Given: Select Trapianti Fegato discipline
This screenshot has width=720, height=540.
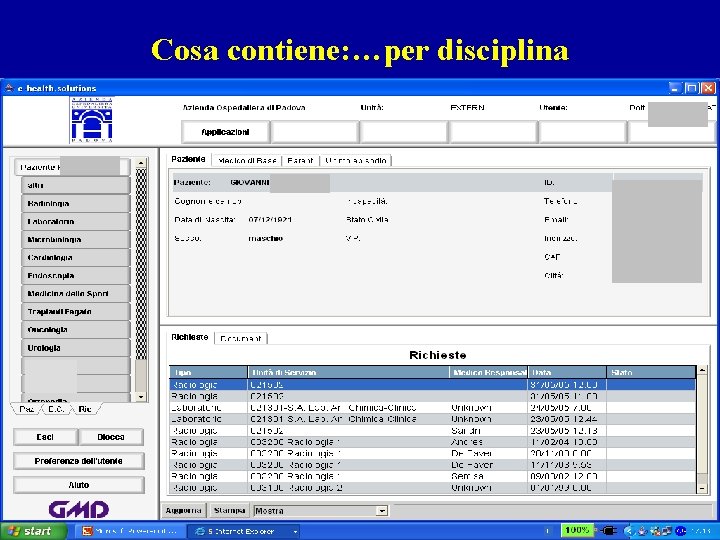Looking at the screenshot, I should 76,312.
